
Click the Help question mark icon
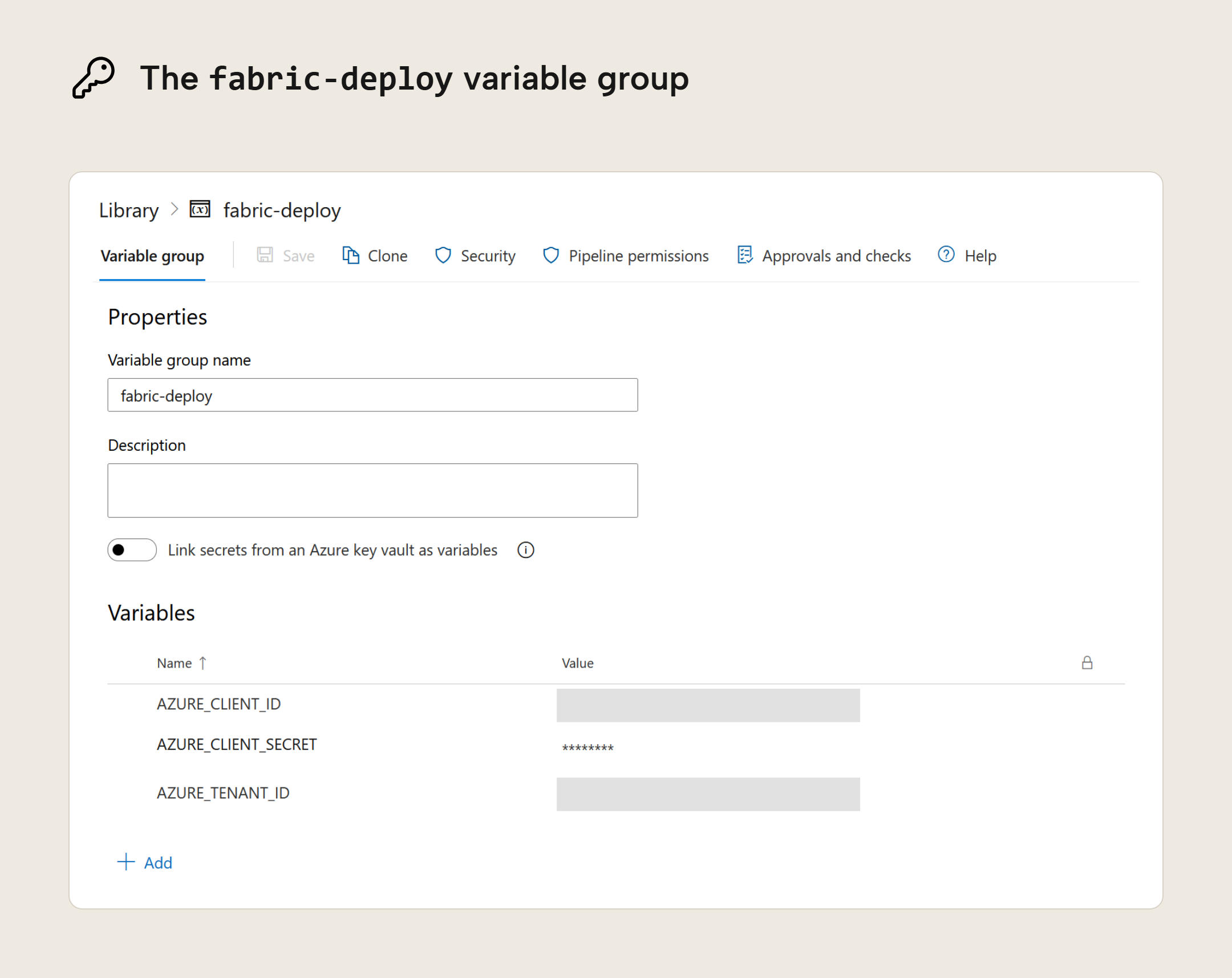click(946, 254)
